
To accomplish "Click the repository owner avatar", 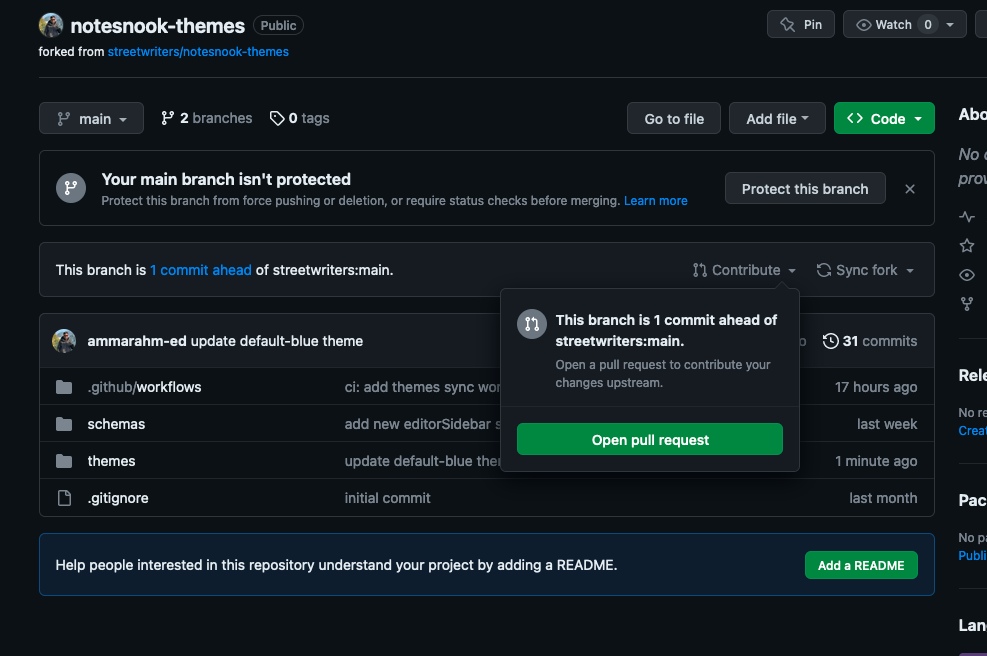I will click(51, 26).
